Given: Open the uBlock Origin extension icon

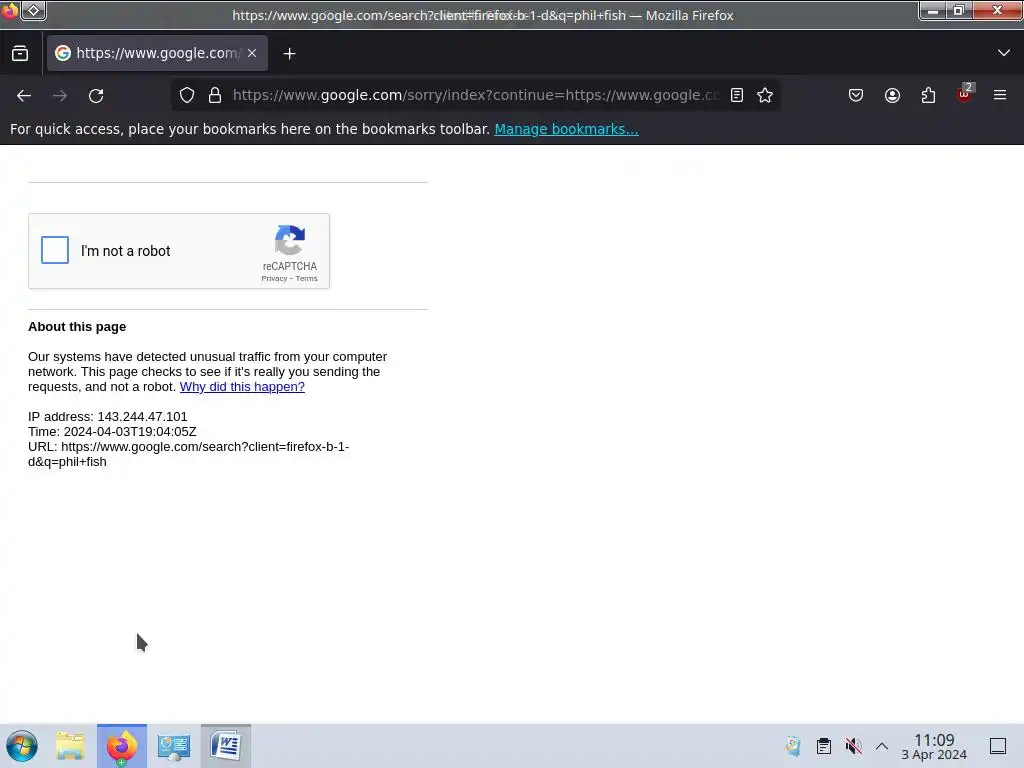Looking at the screenshot, I should pos(965,94).
